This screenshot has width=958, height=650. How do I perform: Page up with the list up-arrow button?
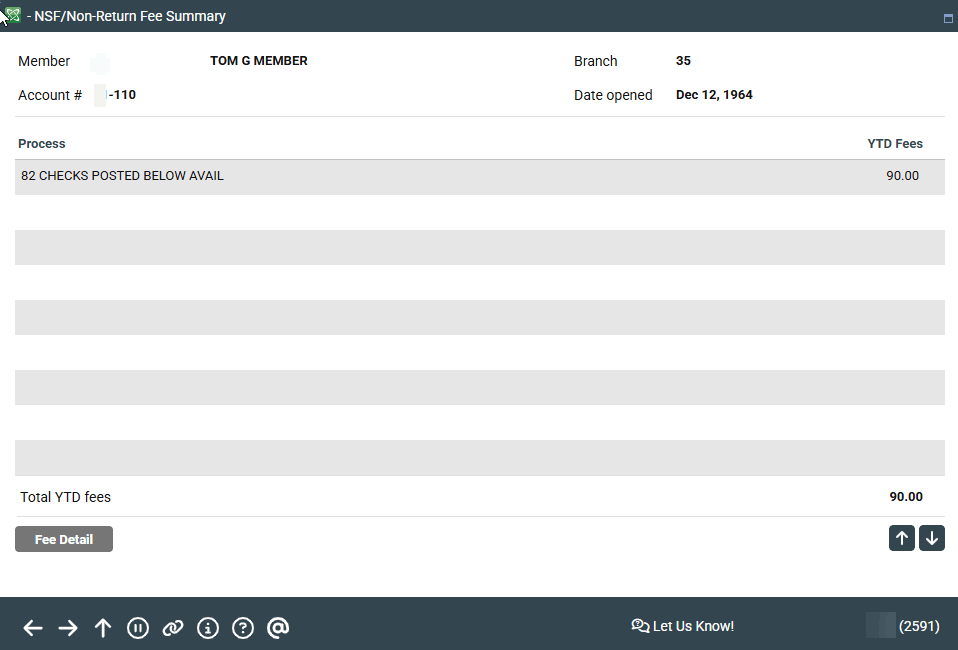[902, 538]
